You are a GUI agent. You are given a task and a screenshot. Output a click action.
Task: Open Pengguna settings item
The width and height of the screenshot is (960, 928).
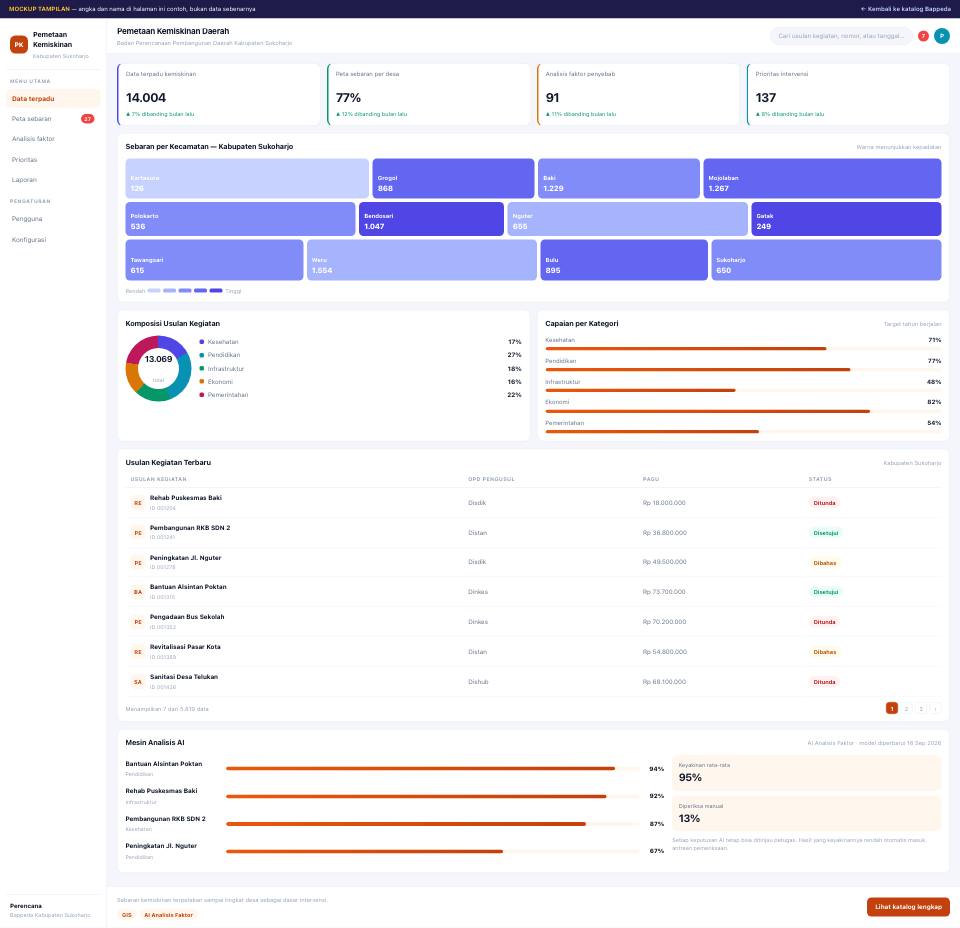pos(53,219)
